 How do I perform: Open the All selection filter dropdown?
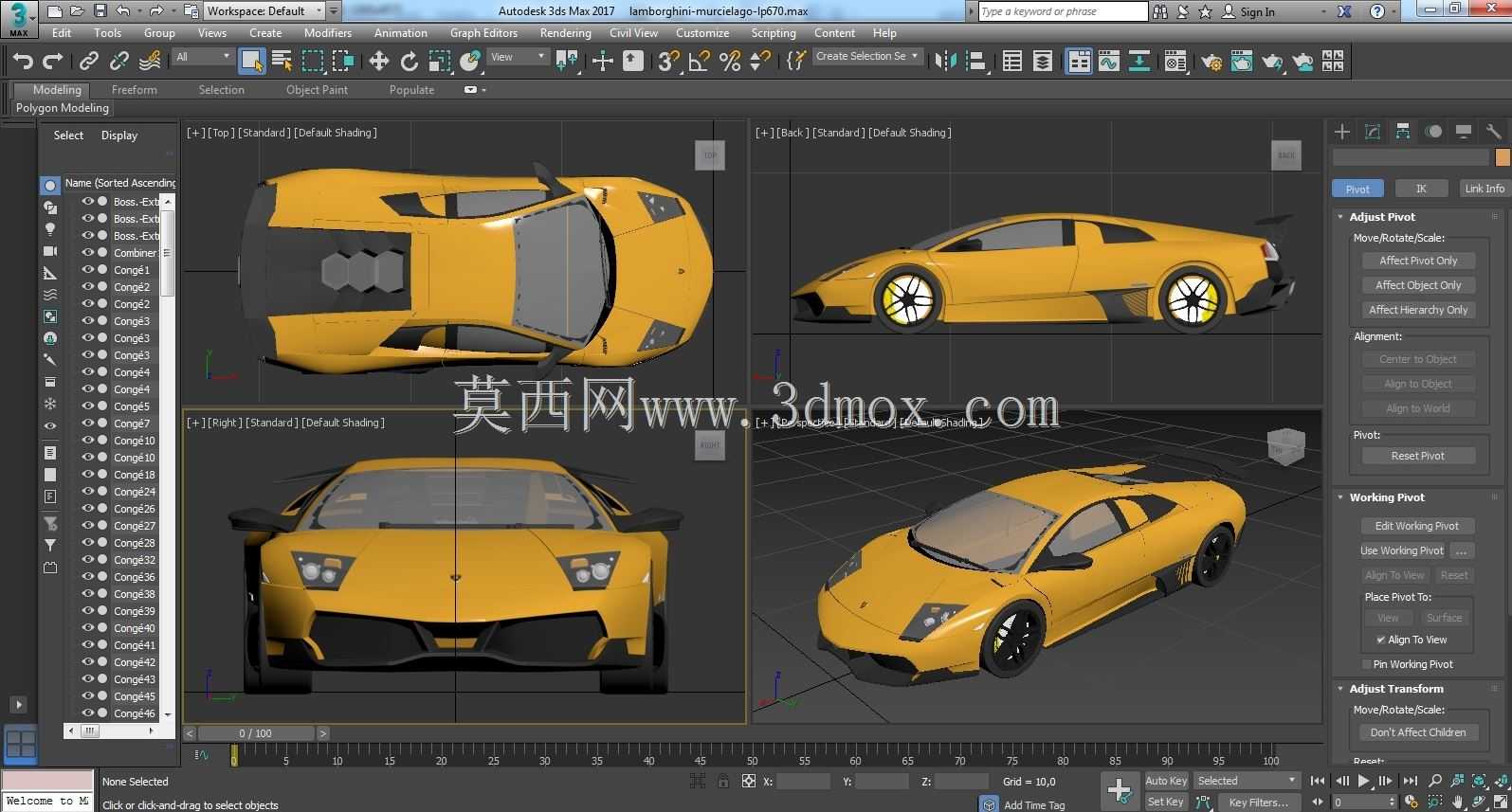click(x=203, y=57)
